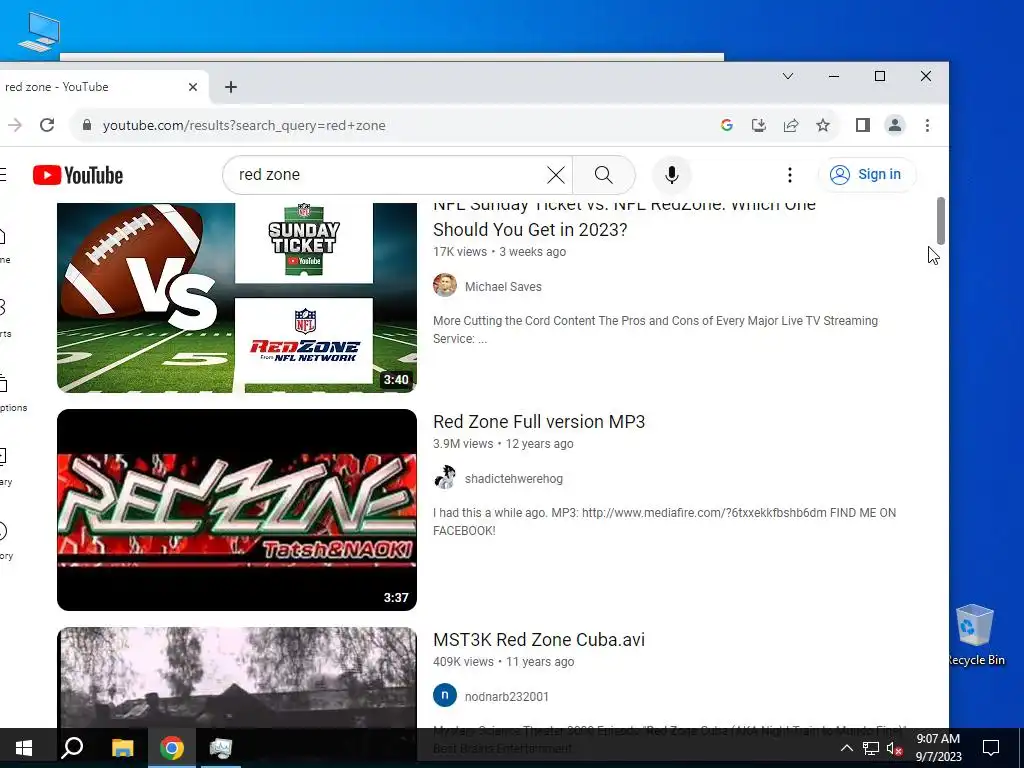1024x768 pixels.
Task: Toggle the Chrome side panel
Action: click(863, 125)
